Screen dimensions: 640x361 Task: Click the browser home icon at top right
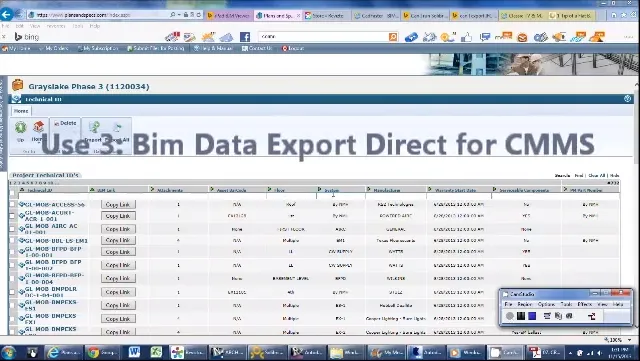point(613,15)
